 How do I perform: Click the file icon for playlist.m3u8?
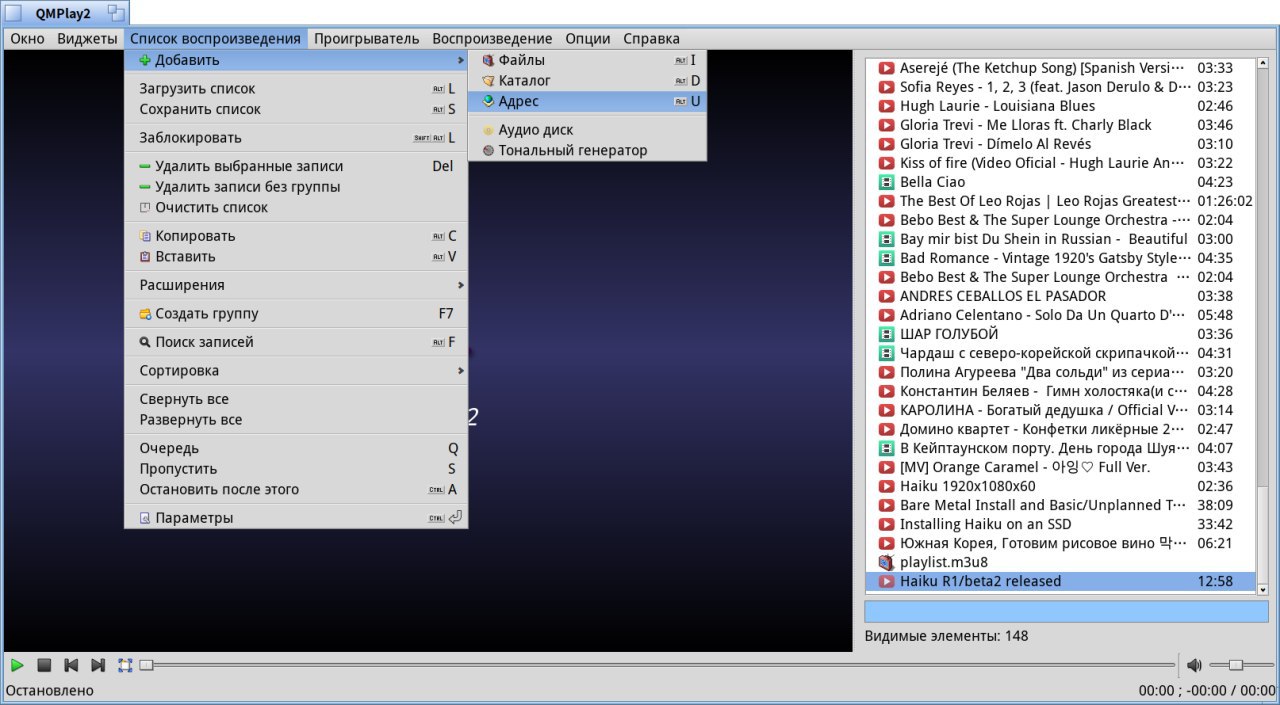885,562
